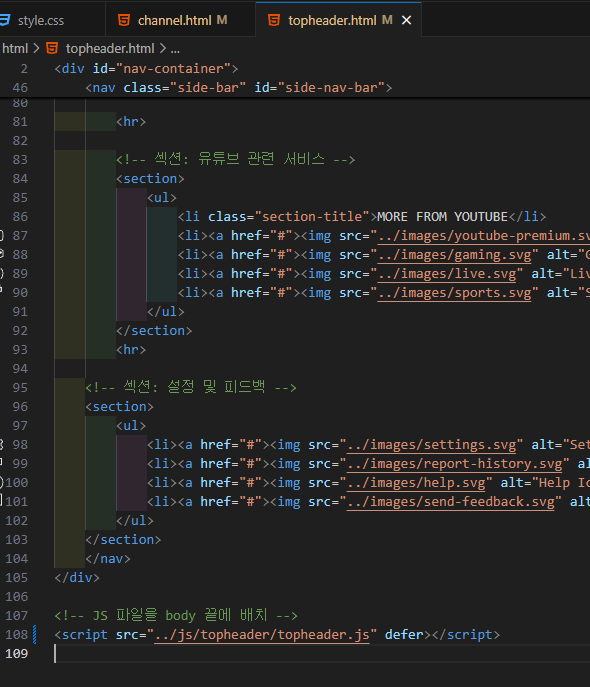Screen dimensions: 590x687
Task: Click chevron after html in breadcrumb
Action: (x=36, y=48)
